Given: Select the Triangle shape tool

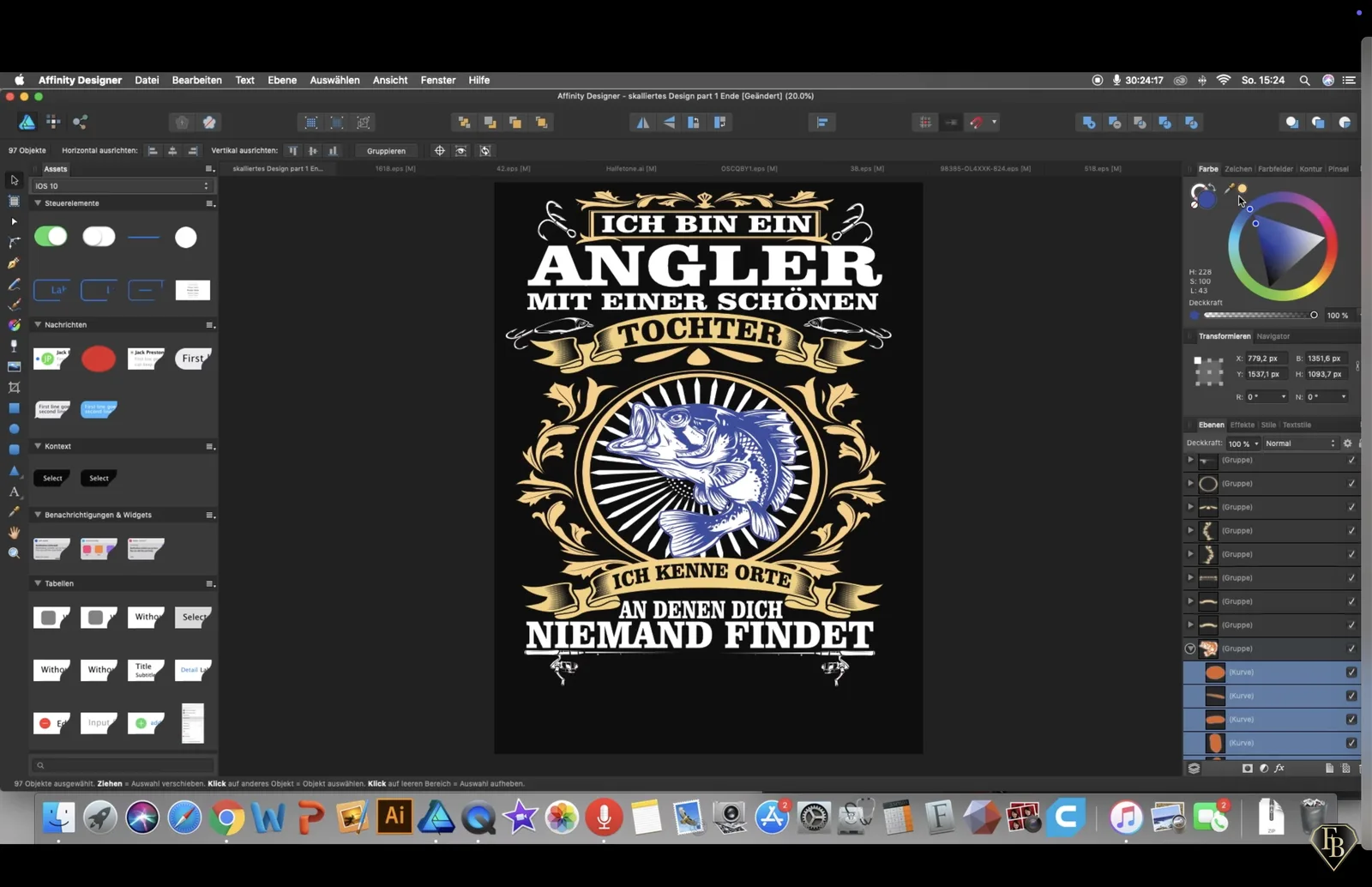Looking at the screenshot, I should 14,471.
